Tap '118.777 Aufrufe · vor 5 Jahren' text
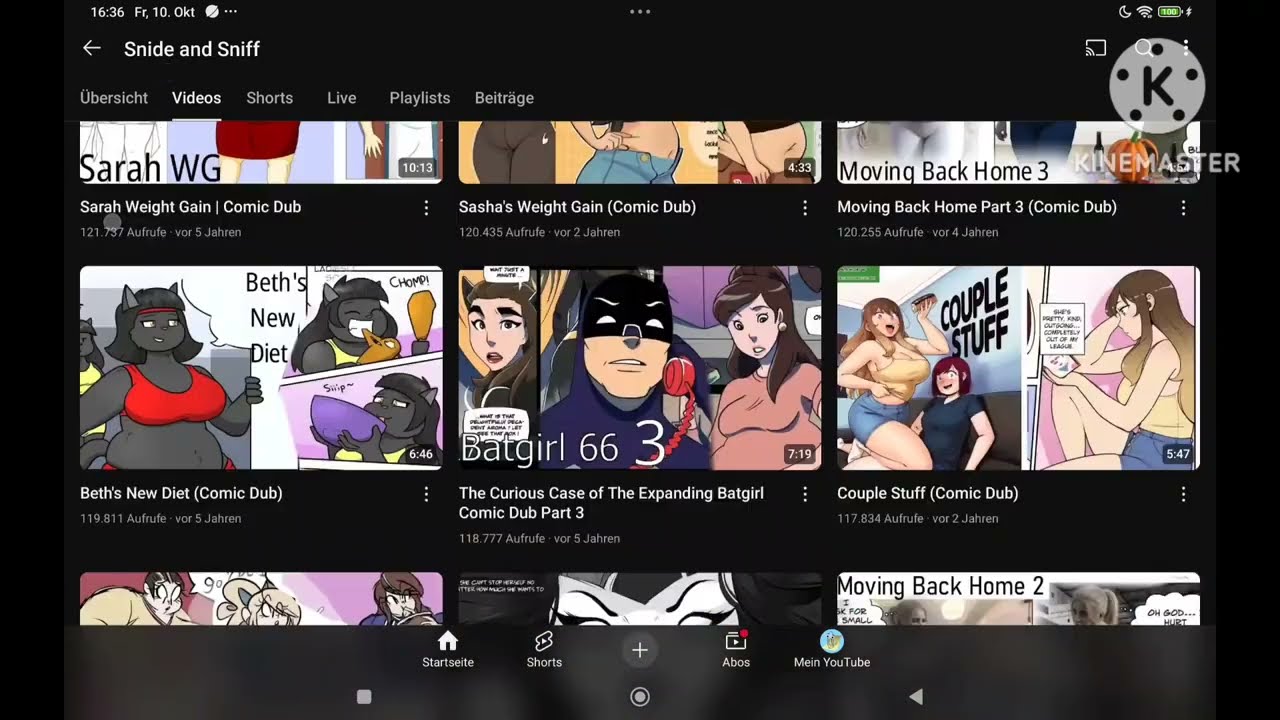The height and width of the screenshot is (720, 1280). click(539, 538)
